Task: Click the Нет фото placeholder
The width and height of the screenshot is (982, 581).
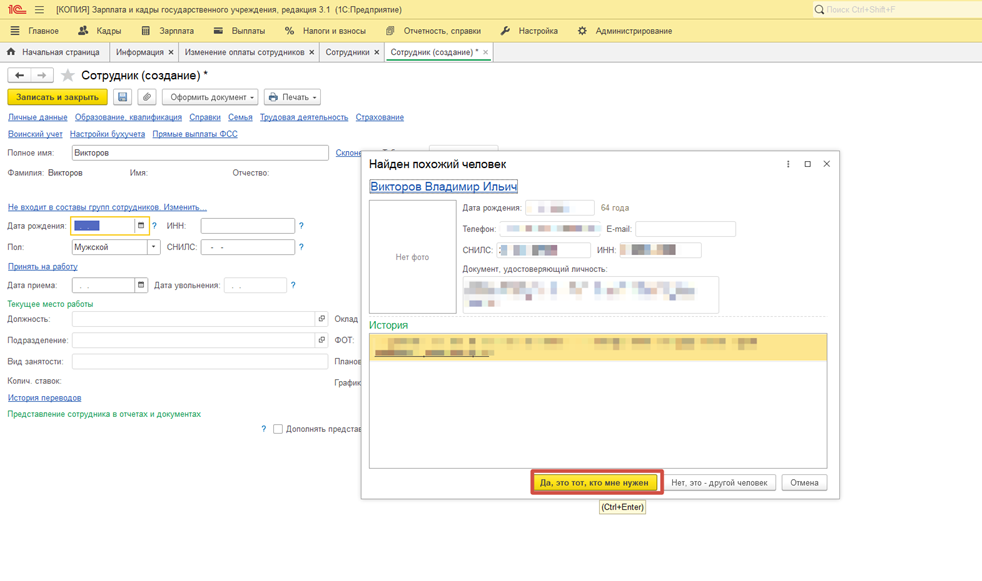Action: tap(412, 257)
